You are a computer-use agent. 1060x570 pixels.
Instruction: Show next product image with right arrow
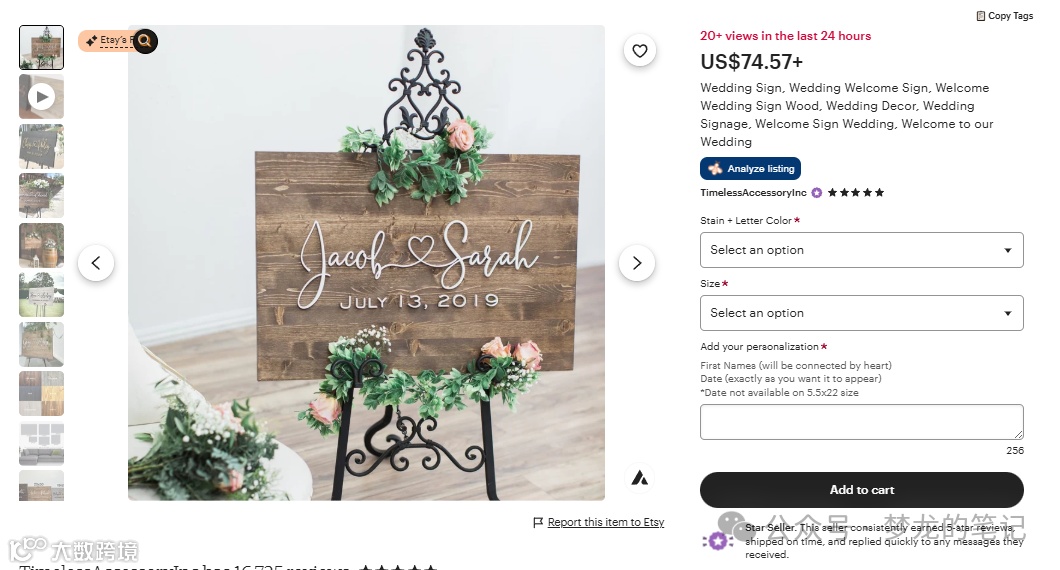coord(636,263)
